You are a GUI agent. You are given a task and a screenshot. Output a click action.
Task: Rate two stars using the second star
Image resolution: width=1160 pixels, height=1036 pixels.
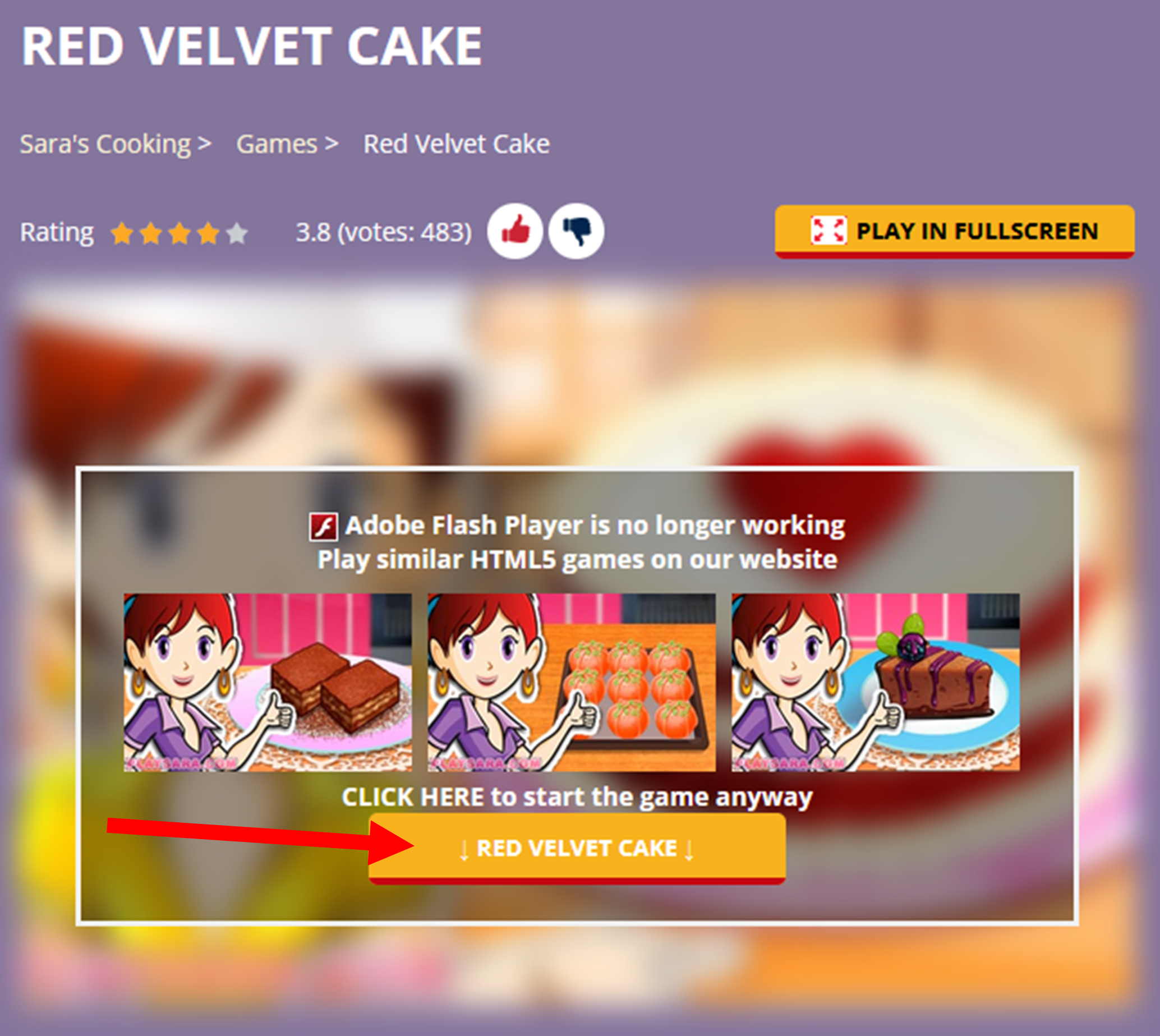pos(151,233)
